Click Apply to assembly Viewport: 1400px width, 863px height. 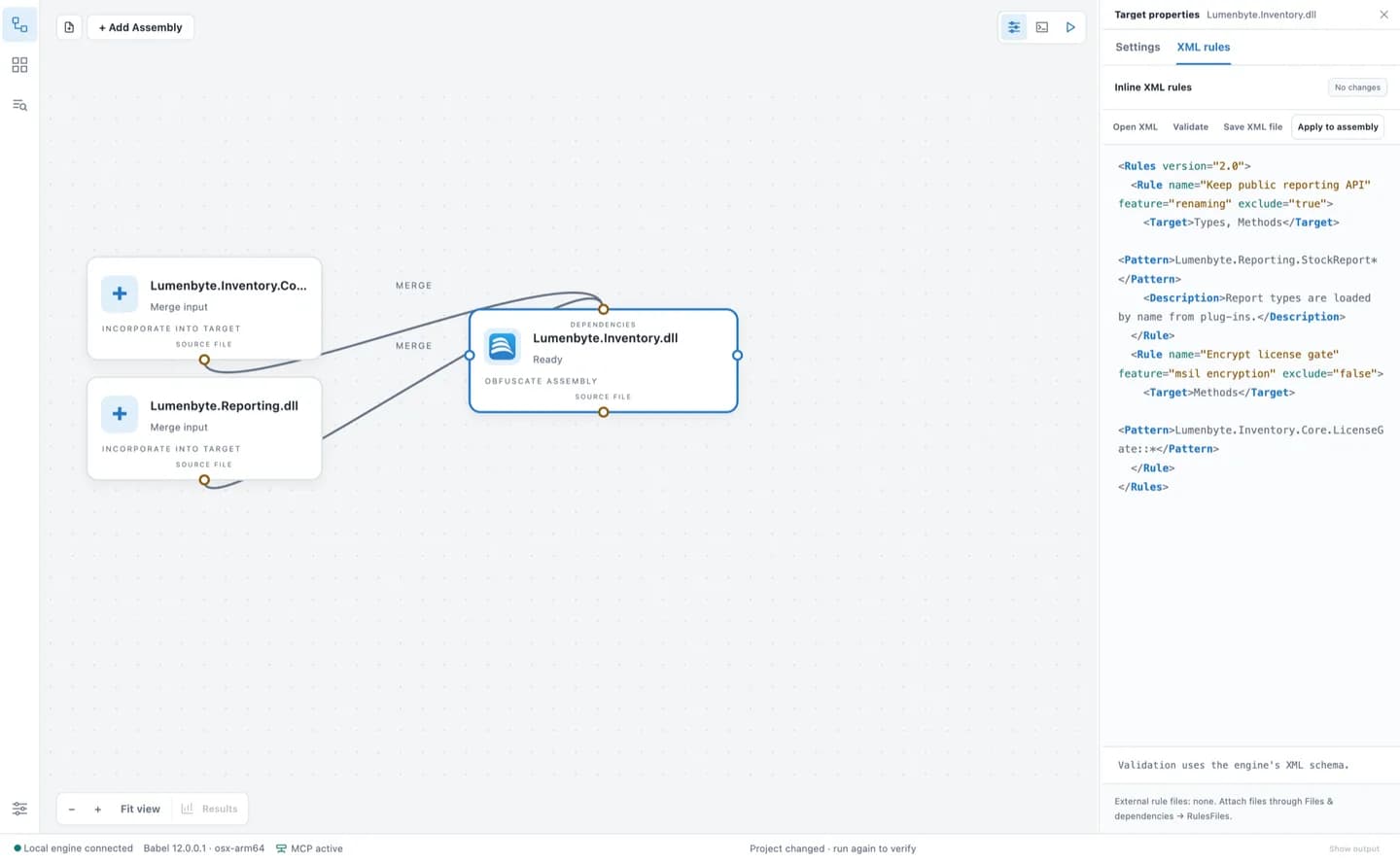tap(1338, 126)
